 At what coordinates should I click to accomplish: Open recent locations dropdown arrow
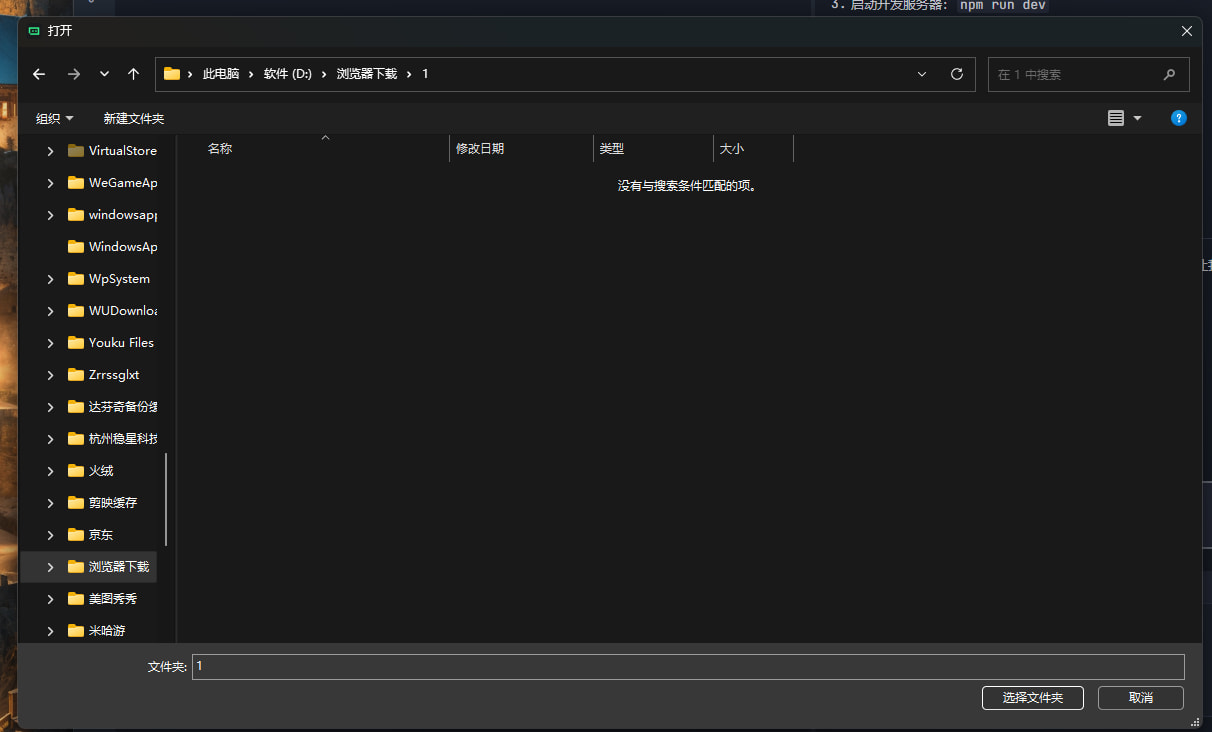tap(104, 74)
